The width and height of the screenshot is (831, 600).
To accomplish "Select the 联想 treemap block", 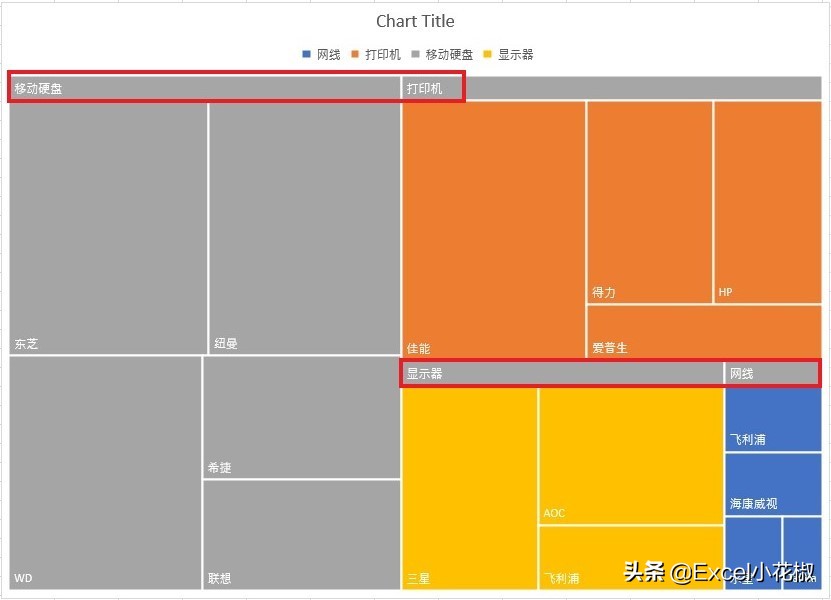I will point(301,534).
